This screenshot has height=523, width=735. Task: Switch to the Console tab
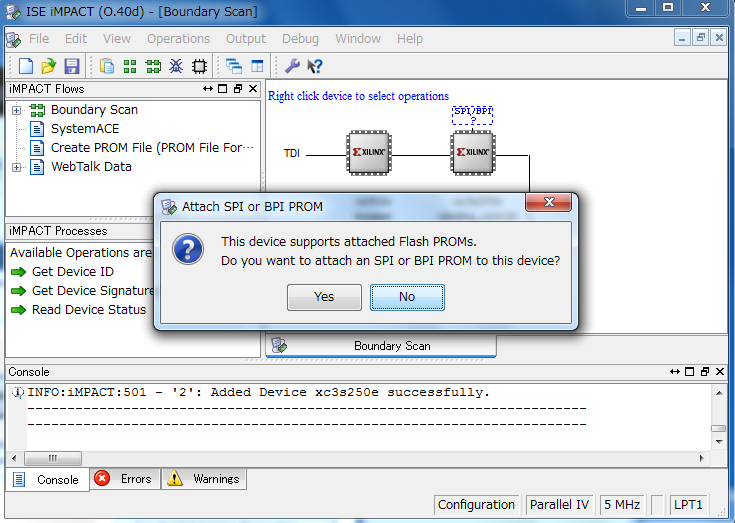pos(47,479)
